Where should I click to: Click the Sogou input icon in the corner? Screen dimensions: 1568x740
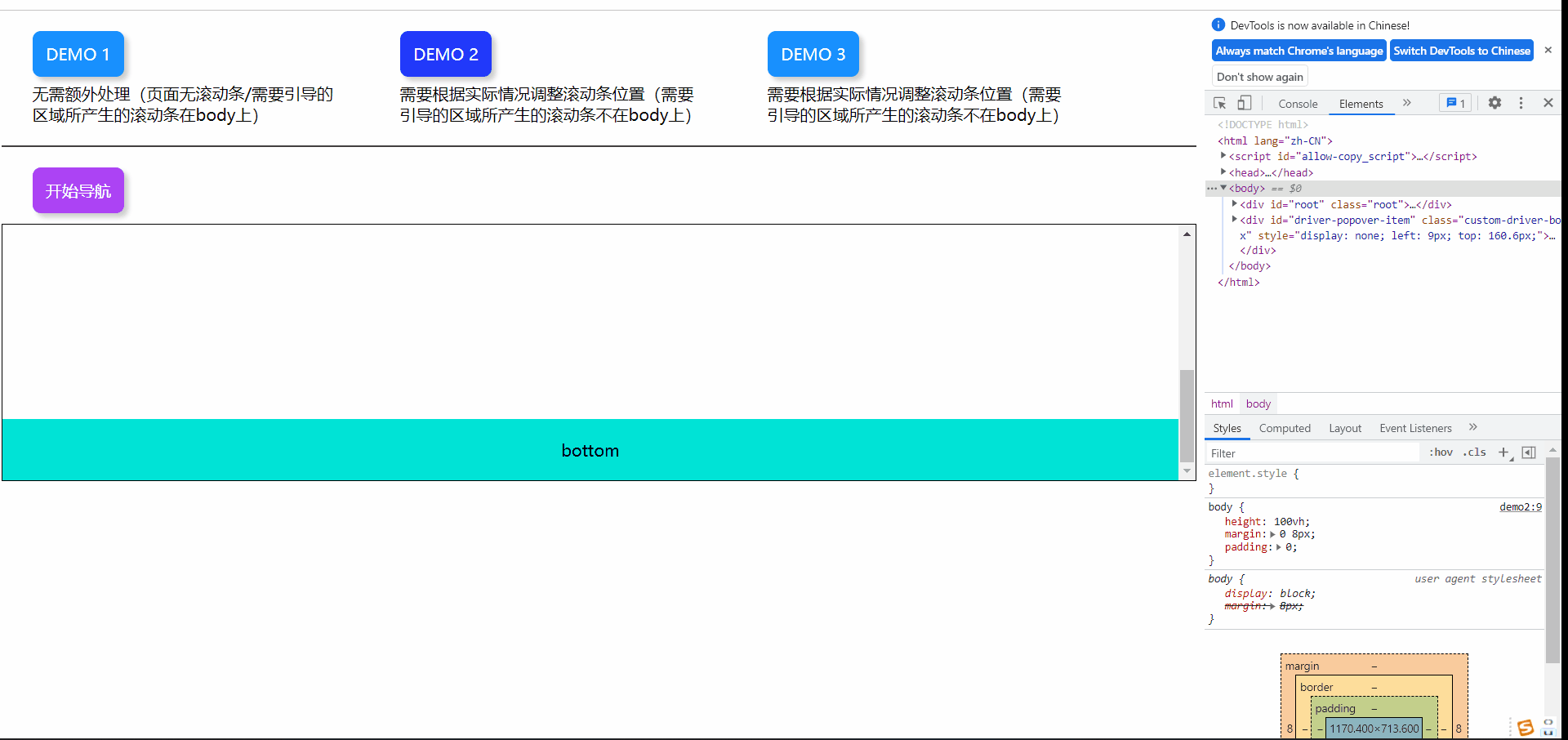1526,727
